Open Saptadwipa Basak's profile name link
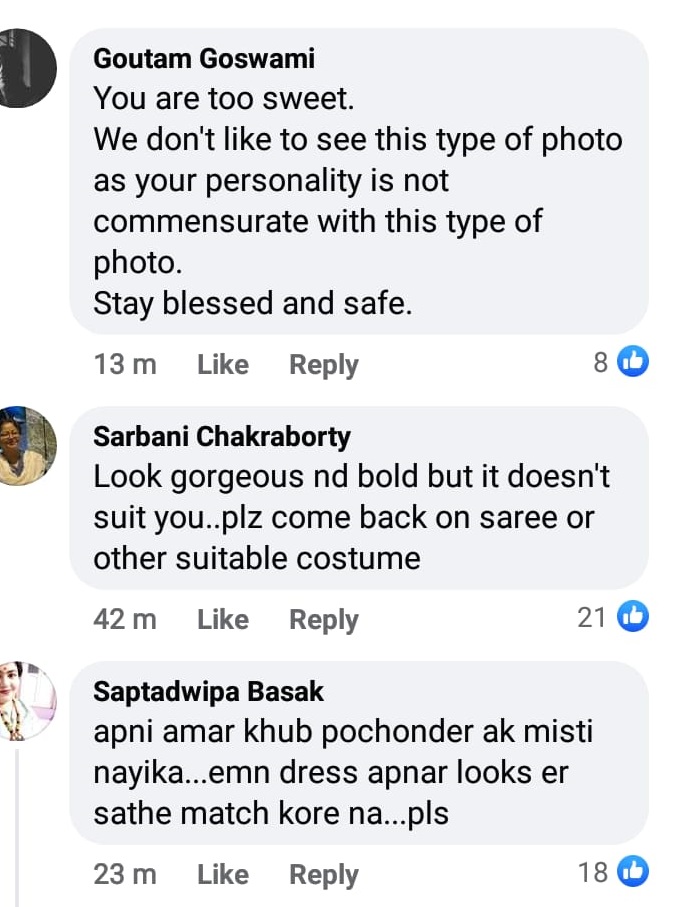 [208, 692]
